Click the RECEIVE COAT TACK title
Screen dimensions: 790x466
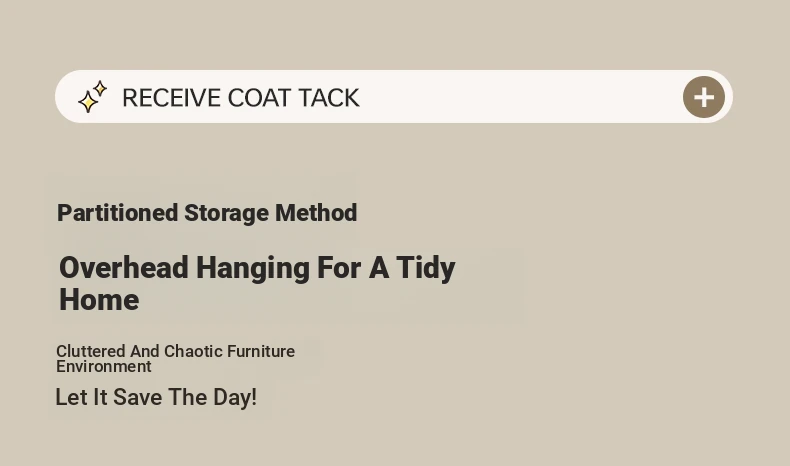[x=240, y=98]
